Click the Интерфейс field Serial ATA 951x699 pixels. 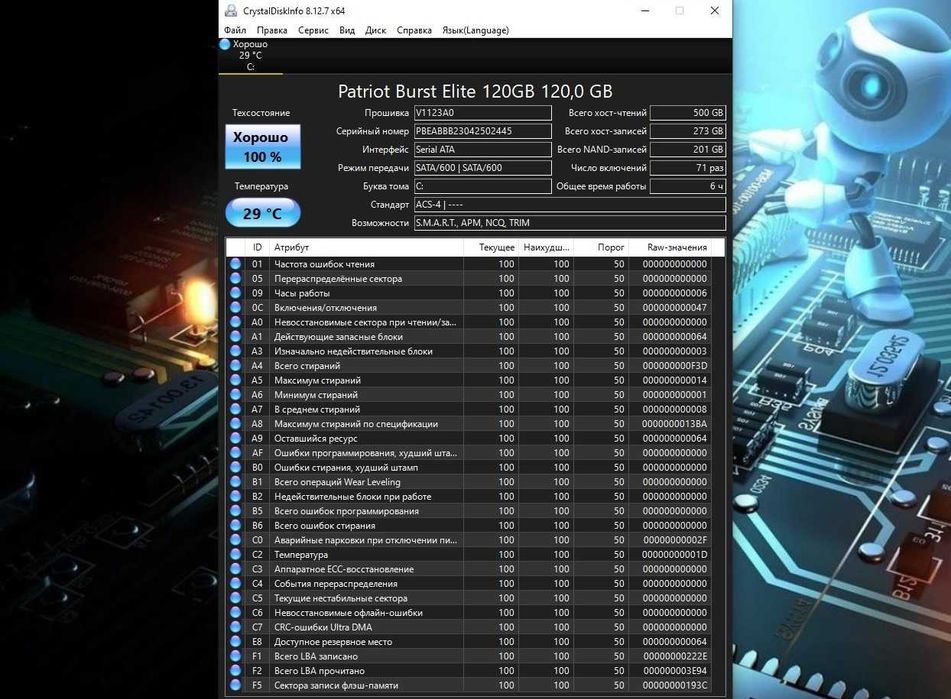coord(483,149)
